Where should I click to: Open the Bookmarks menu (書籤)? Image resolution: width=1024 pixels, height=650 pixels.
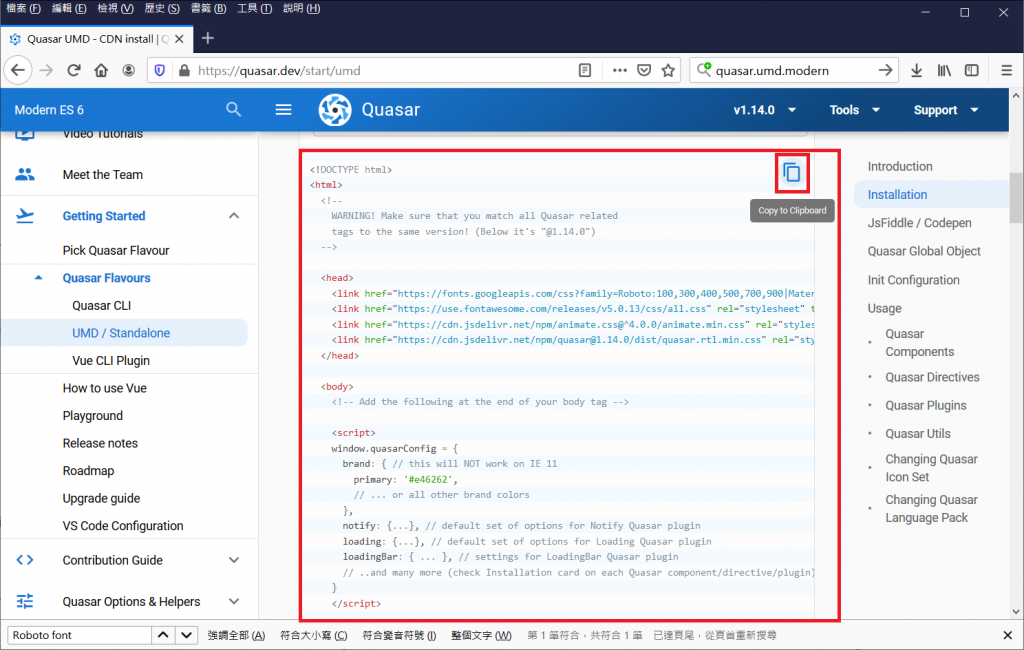pos(208,8)
